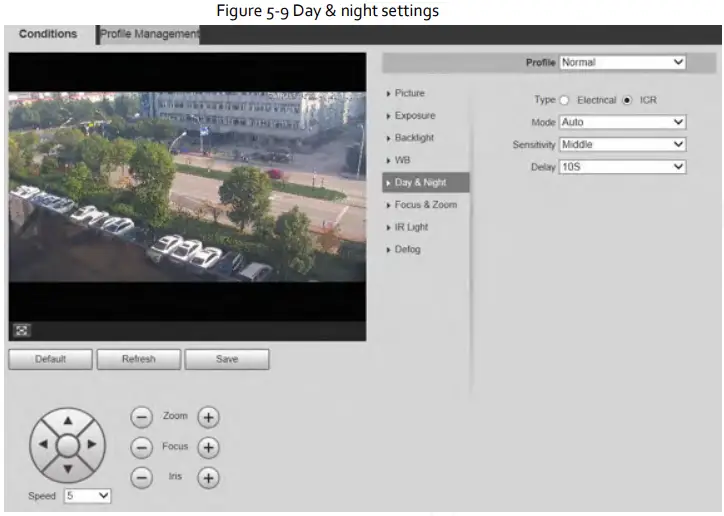Switch to Profile Management tab

click(150, 35)
